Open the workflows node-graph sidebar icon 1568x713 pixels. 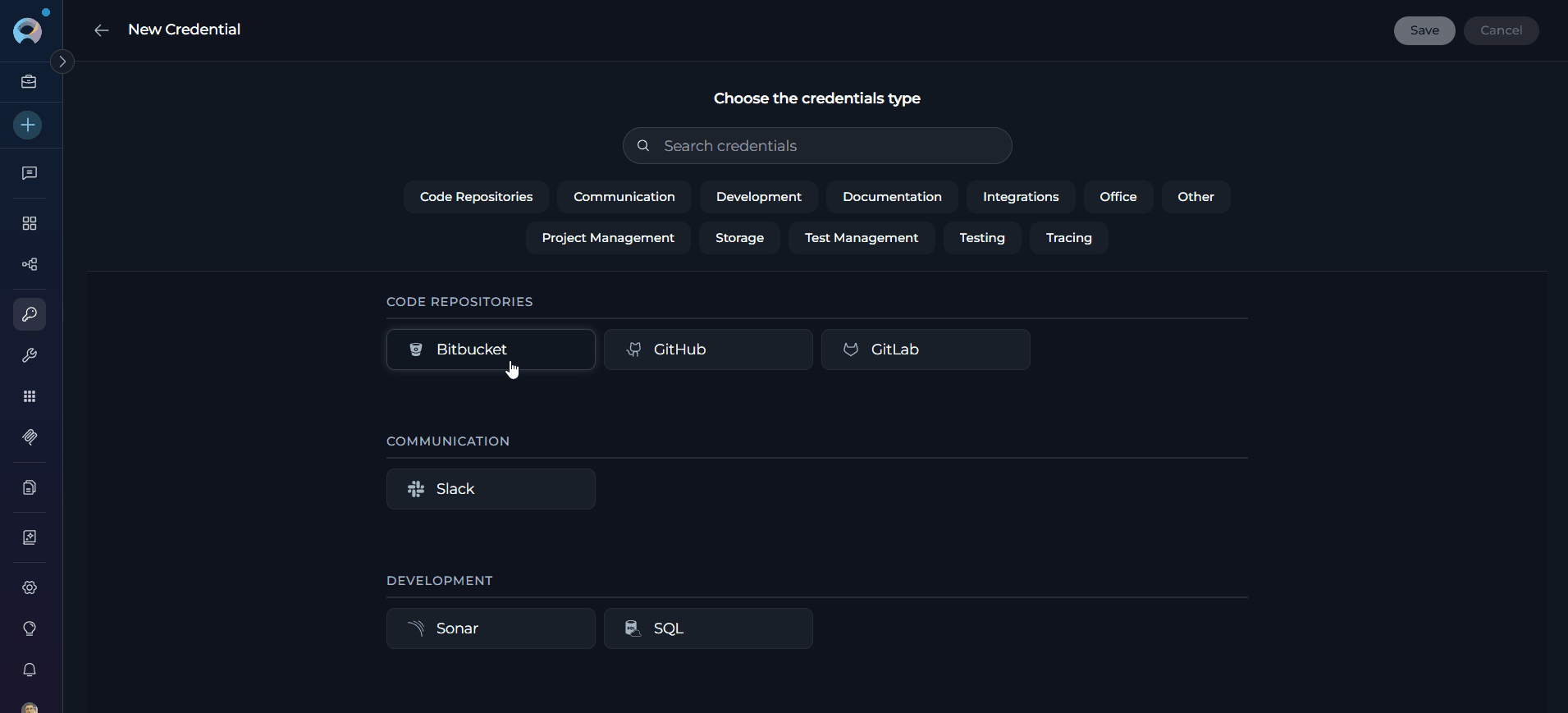pos(30,264)
